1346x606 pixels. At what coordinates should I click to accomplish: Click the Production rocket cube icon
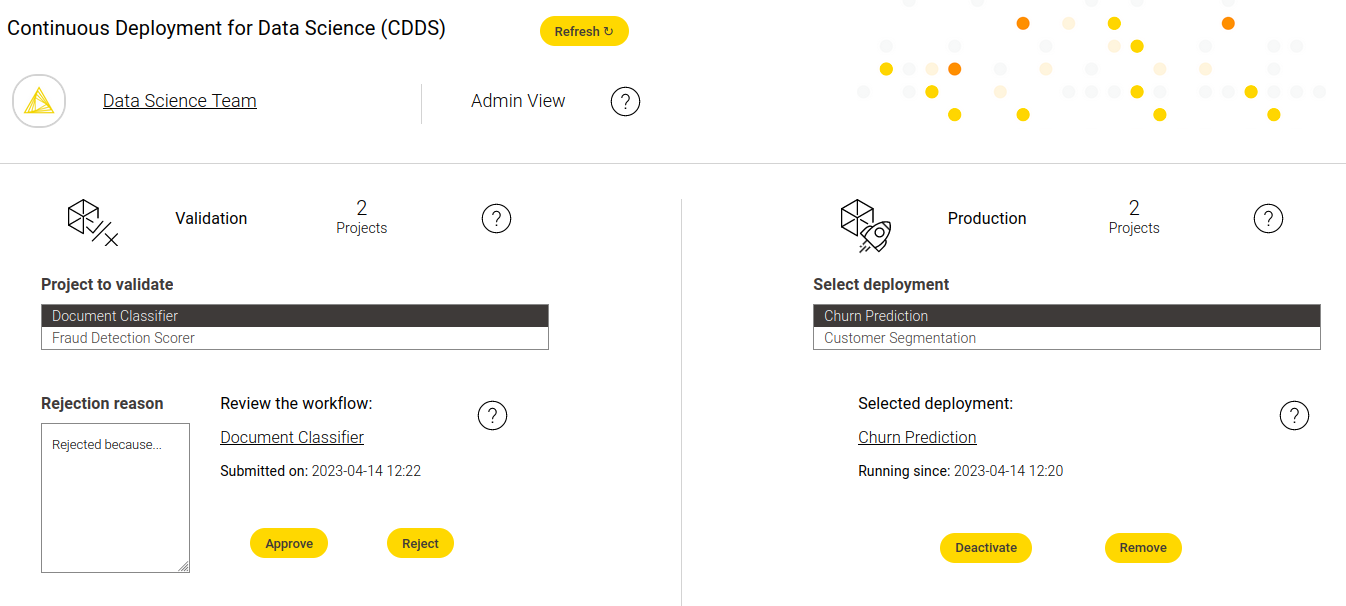tap(865, 224)
